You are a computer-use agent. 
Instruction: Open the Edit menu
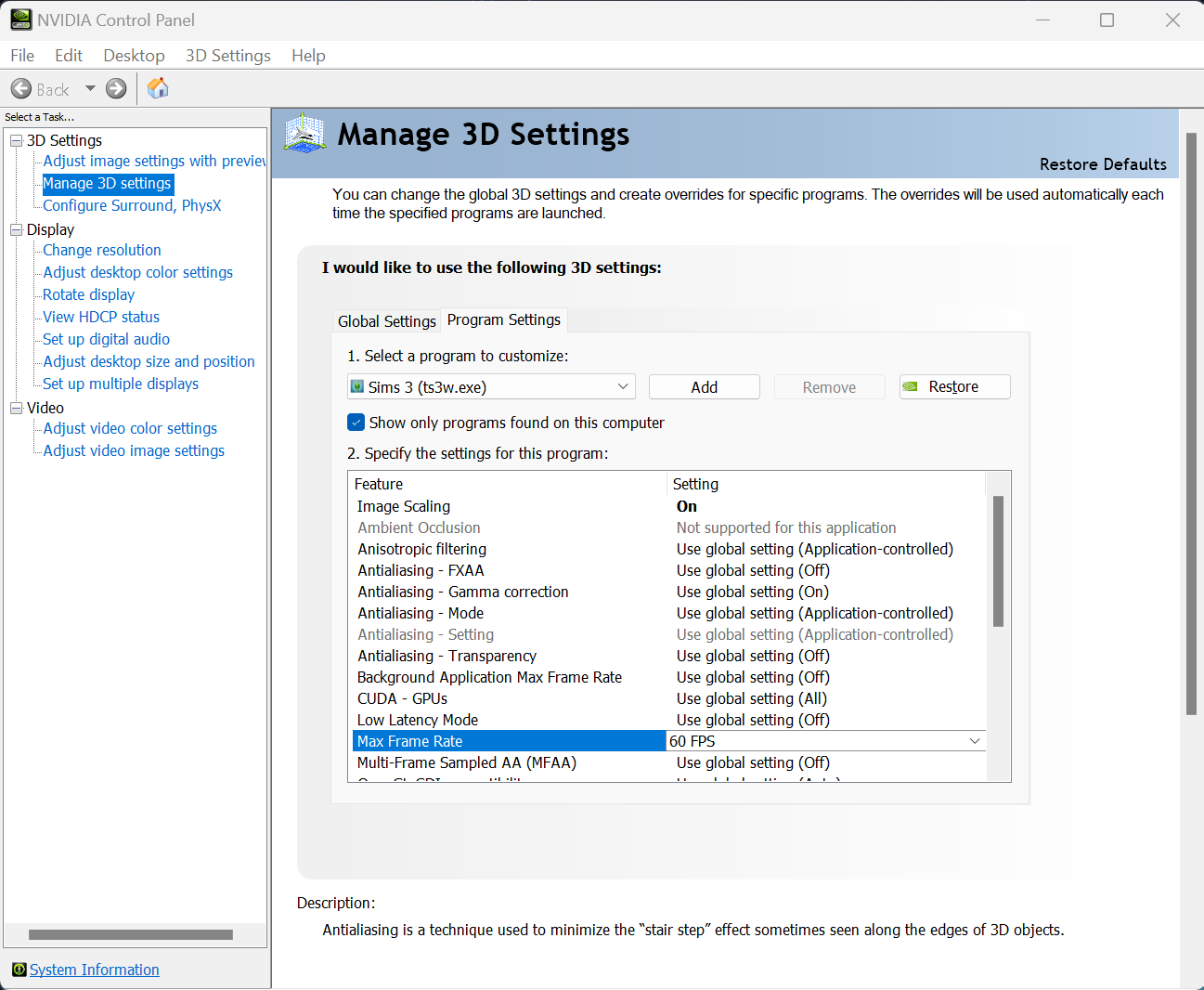tap(69, 56)
